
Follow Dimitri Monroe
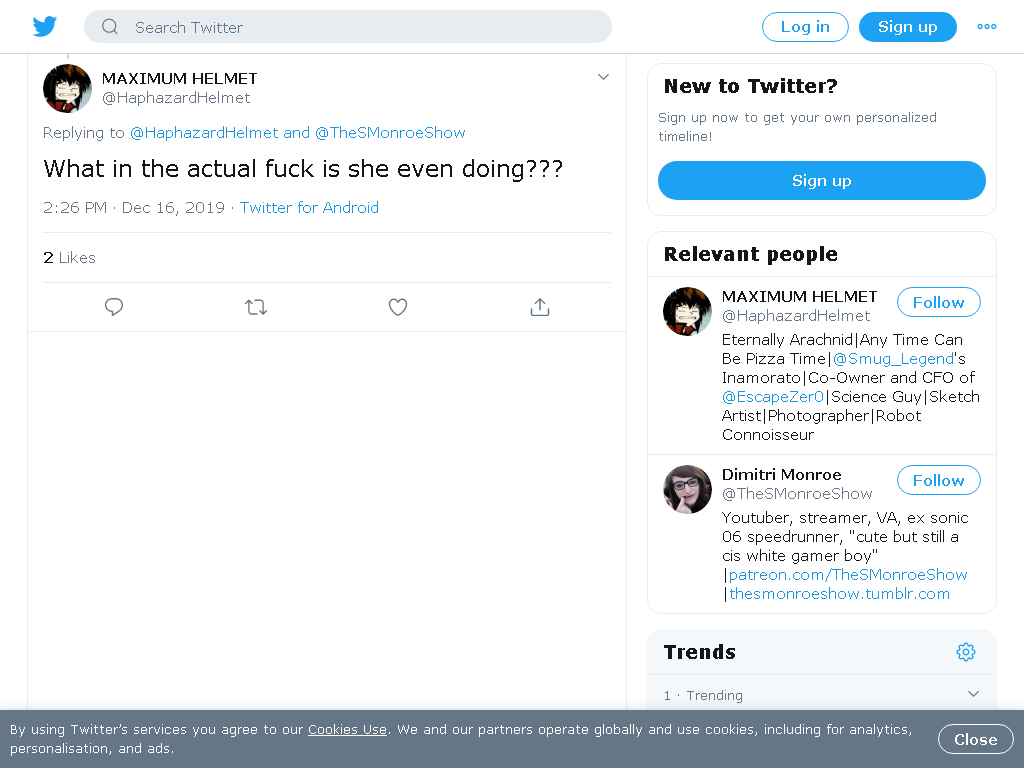click(938, 481)
